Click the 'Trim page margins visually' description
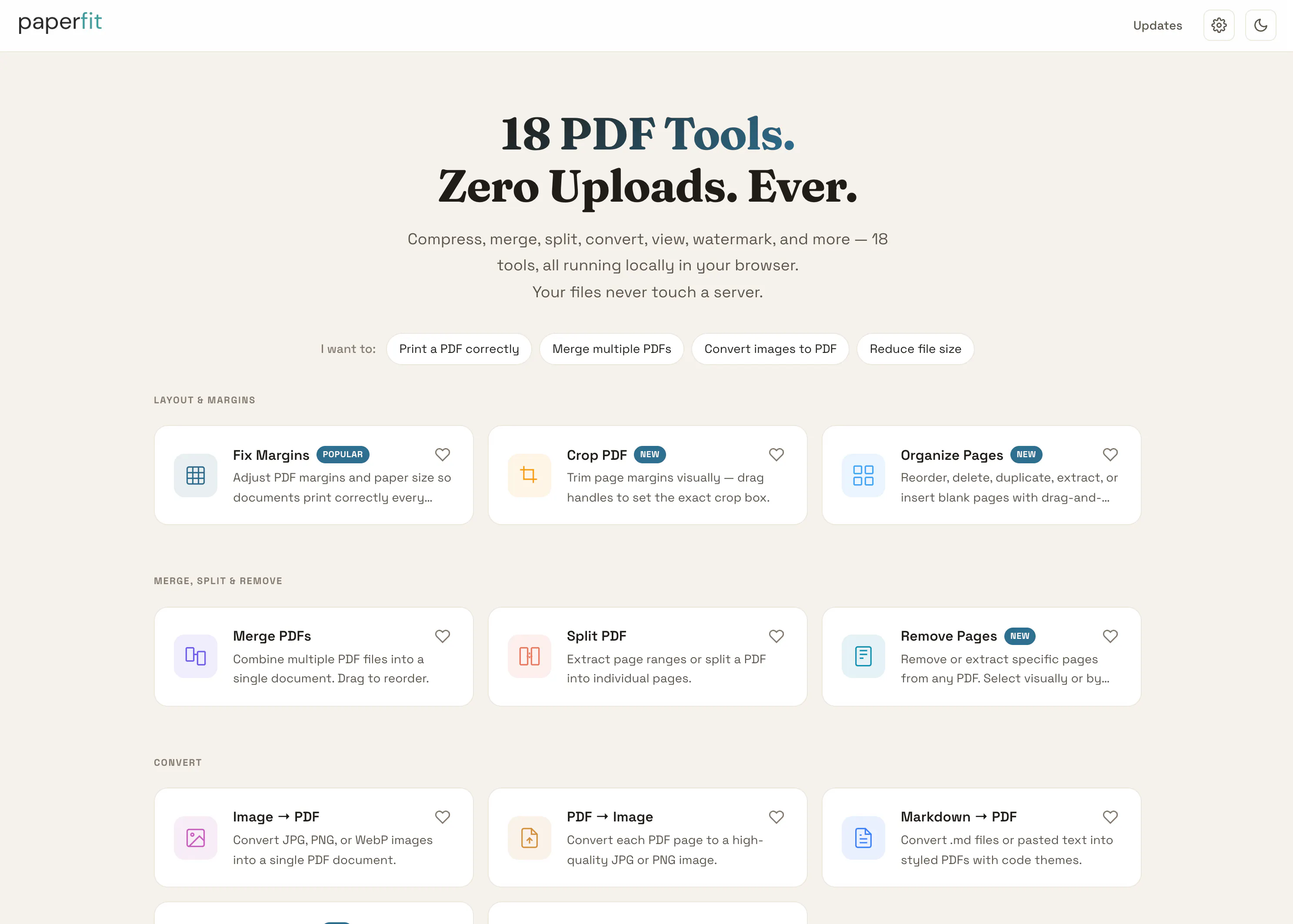The height and width of the screenshot is (924, 1293). [668, 488]
